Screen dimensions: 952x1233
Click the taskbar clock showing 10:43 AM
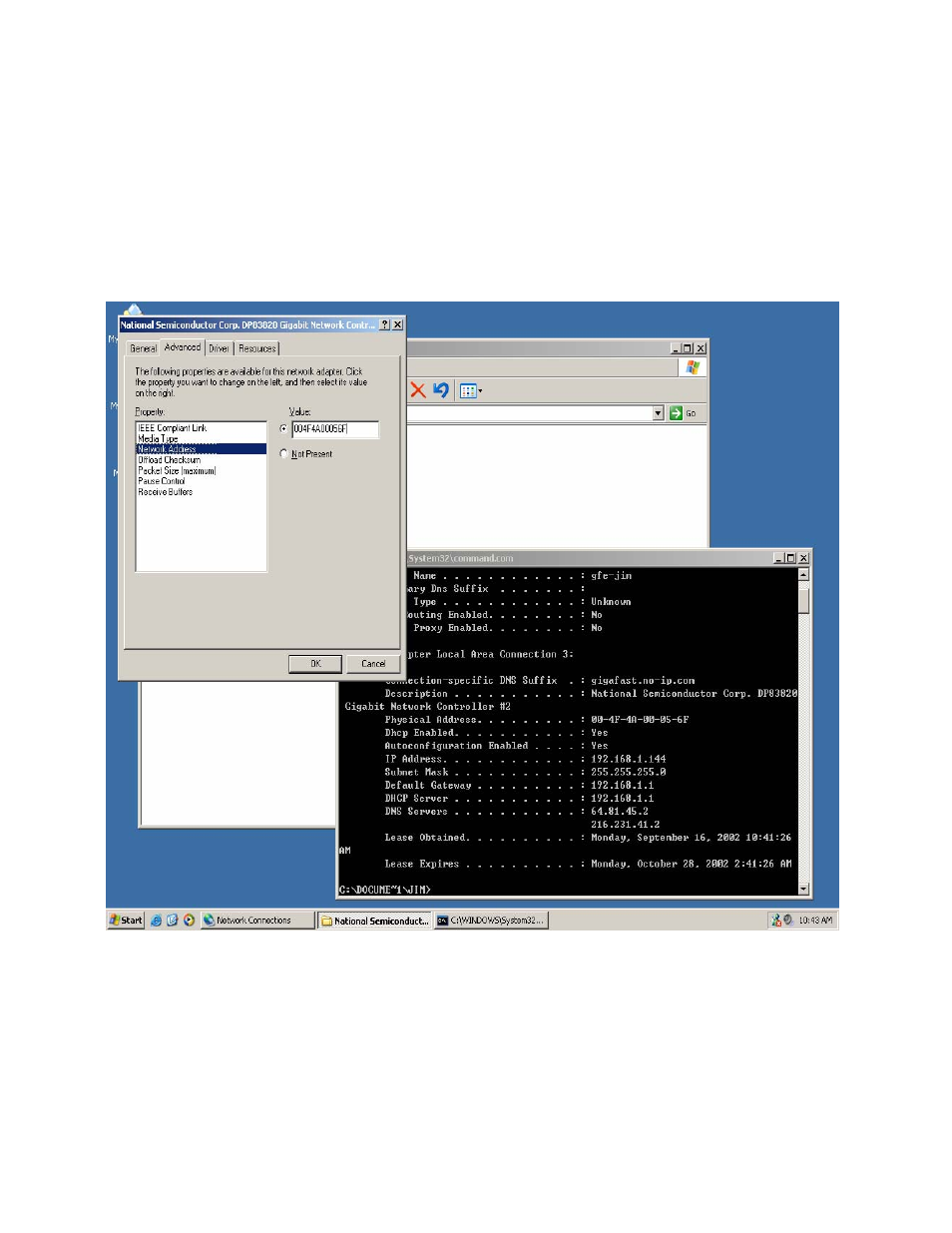[x=815, y=921]
